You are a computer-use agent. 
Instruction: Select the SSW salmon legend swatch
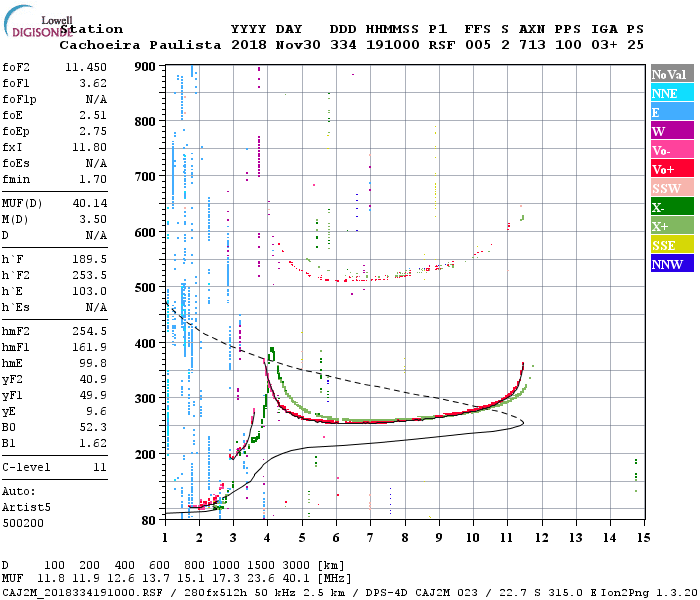672,188
